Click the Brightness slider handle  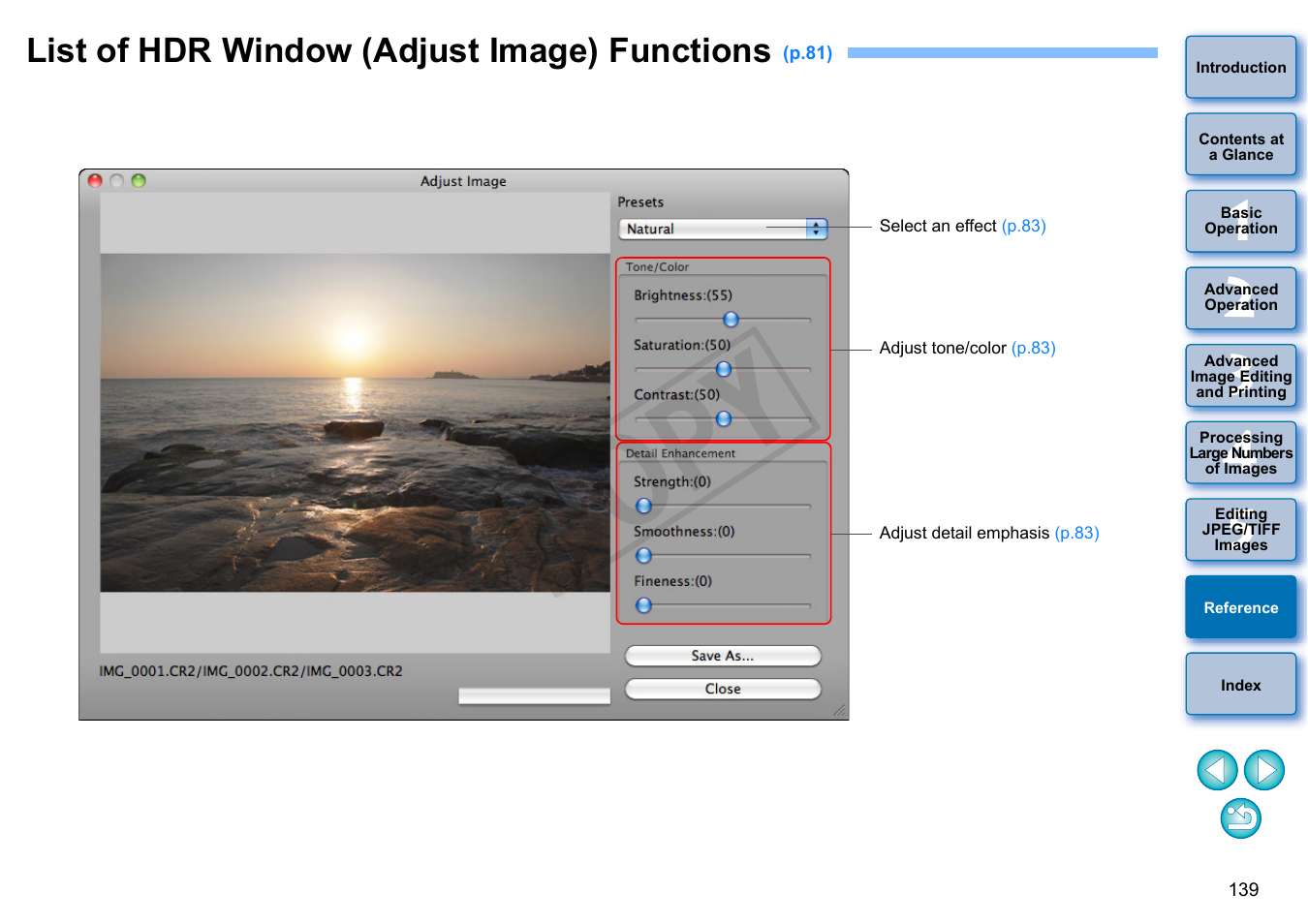pos(732,320)
